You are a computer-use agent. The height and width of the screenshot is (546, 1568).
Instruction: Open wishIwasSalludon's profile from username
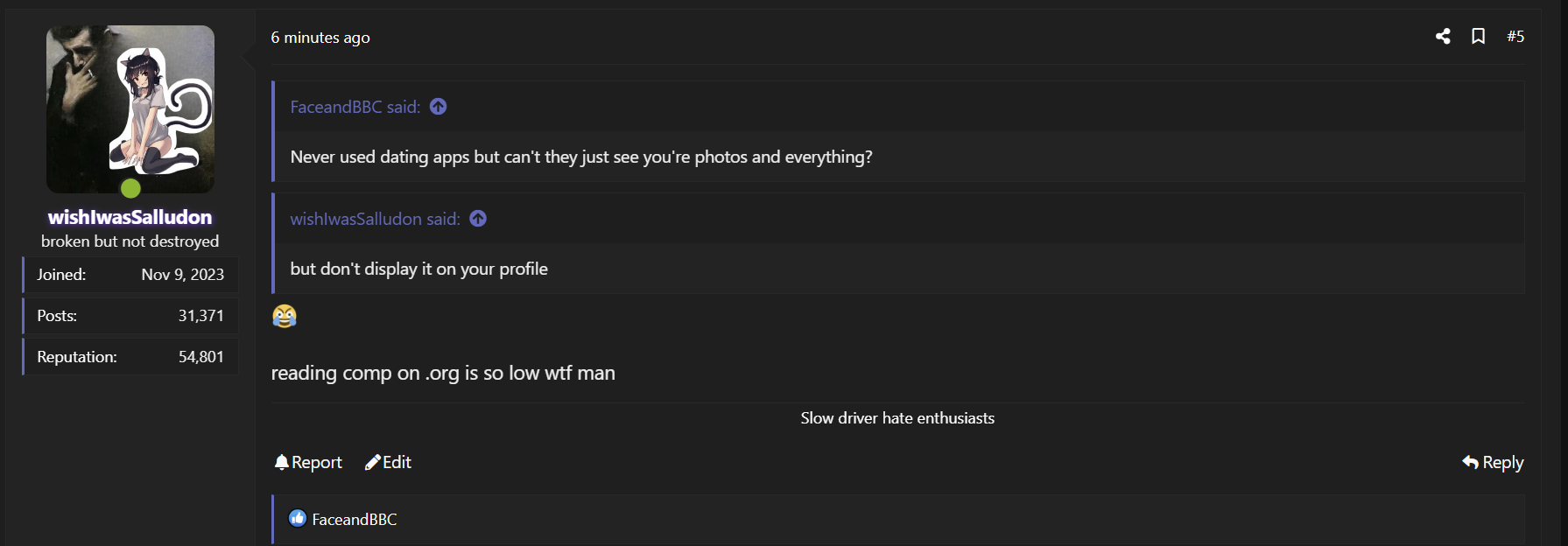[130, 217]
